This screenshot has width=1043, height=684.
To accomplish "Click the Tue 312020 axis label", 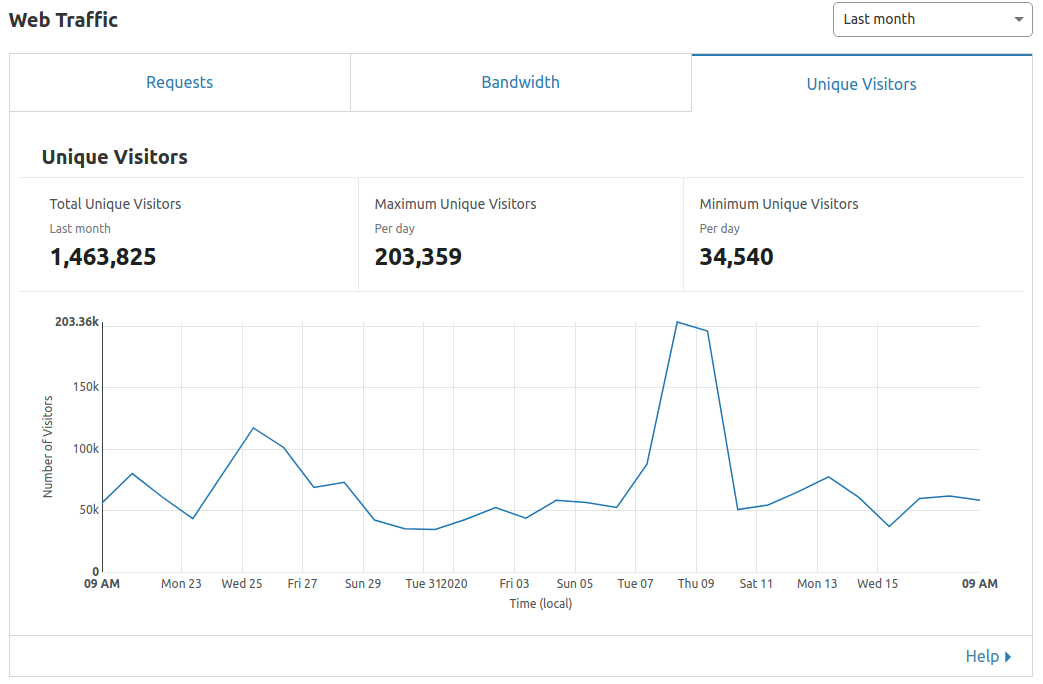I will [436, 584].
